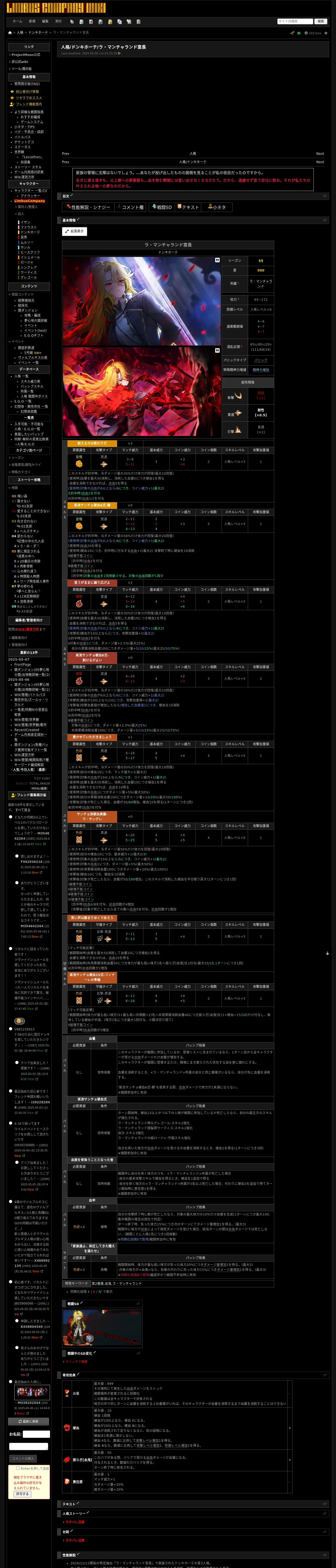Open the 添付 menu item
336x1568 pixels.
(x=59, y=21)
